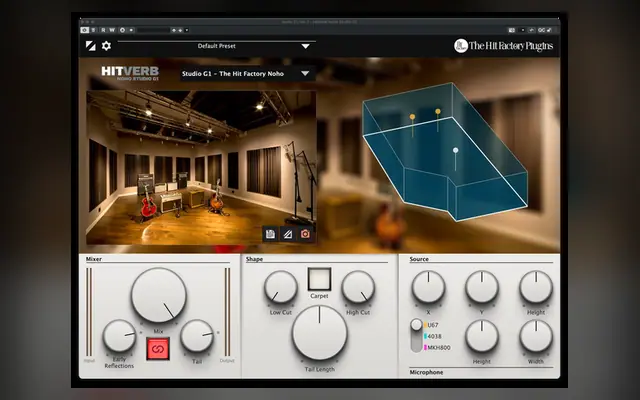This screenshot has height=400, width=640.
Task: Select the U67 microphone option
Action: tap(431, 325)
